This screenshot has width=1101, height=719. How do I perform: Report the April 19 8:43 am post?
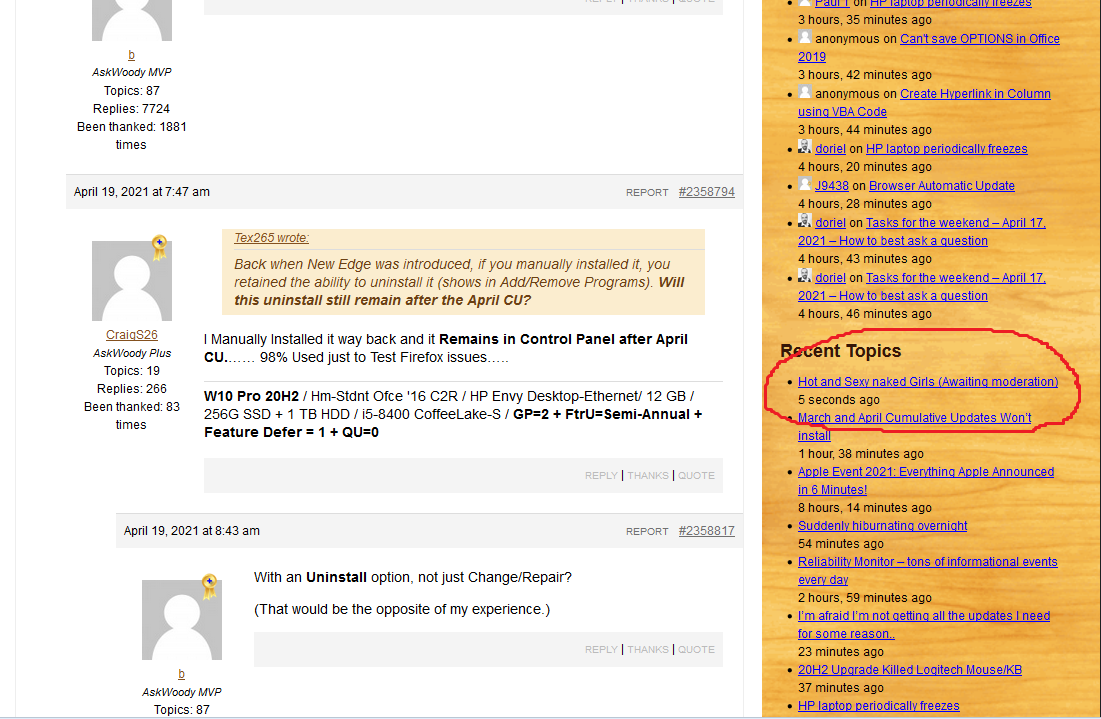(647, 532)
